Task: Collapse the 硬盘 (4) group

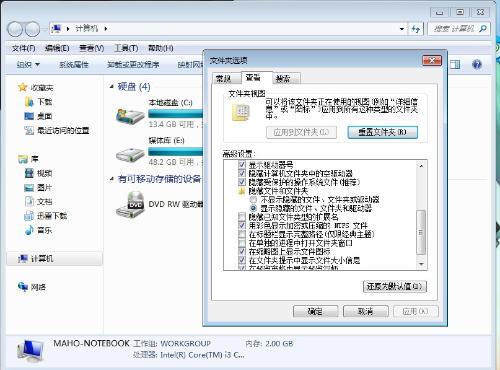Action: [112, 87]
